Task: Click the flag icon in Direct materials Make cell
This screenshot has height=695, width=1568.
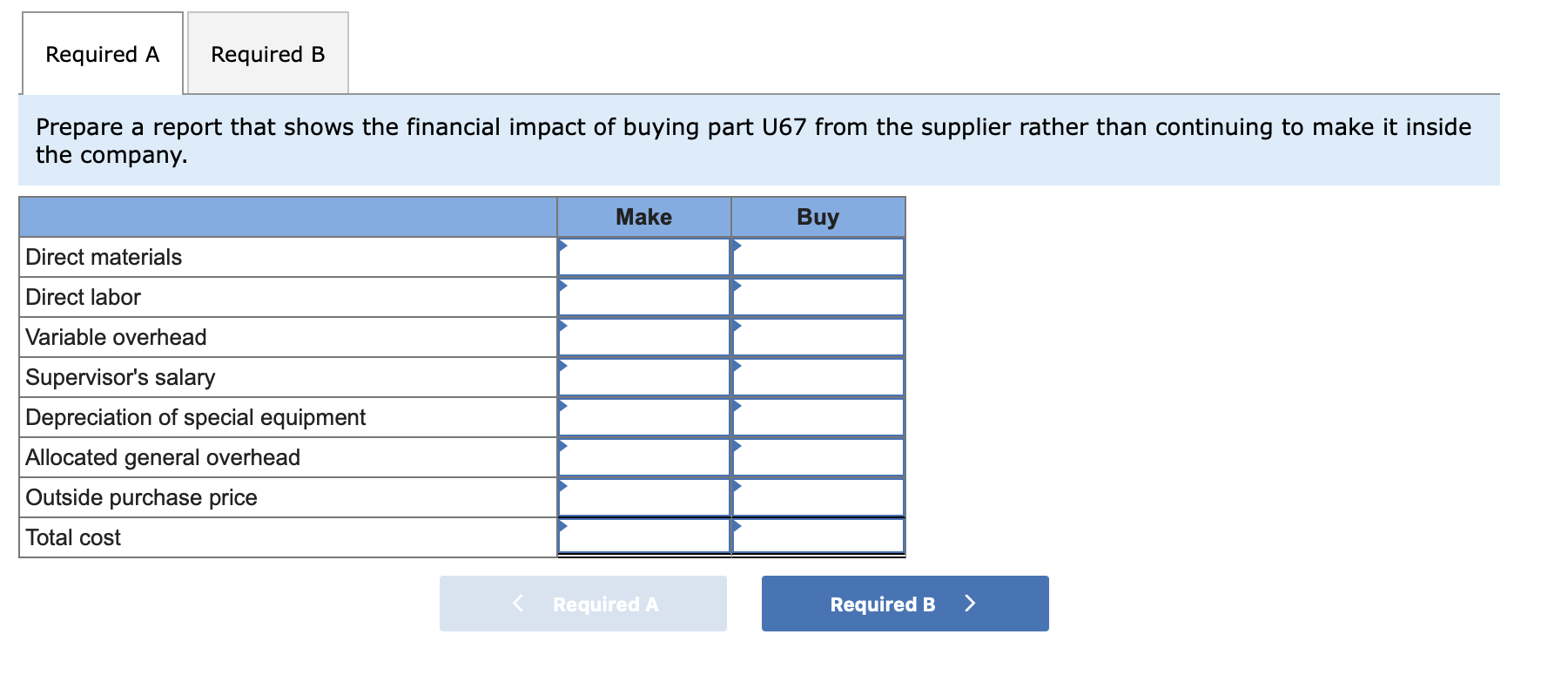Action: click(x=563, y=245)
